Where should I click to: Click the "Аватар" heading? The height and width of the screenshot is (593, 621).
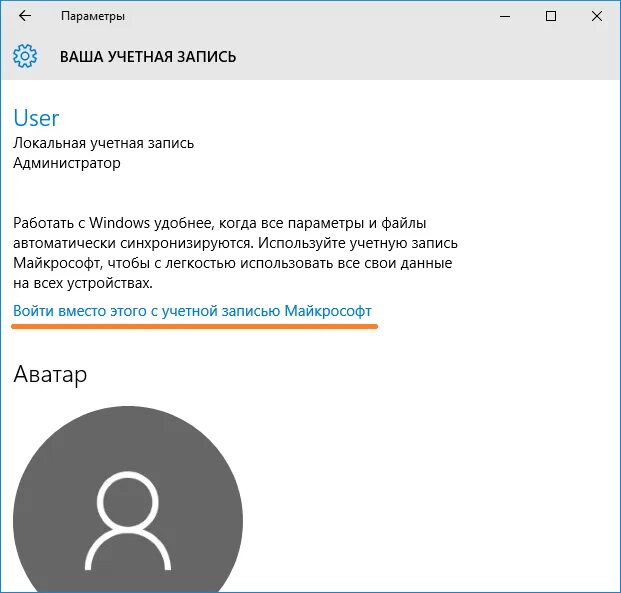pyautogui.click(x=50, y=374)
